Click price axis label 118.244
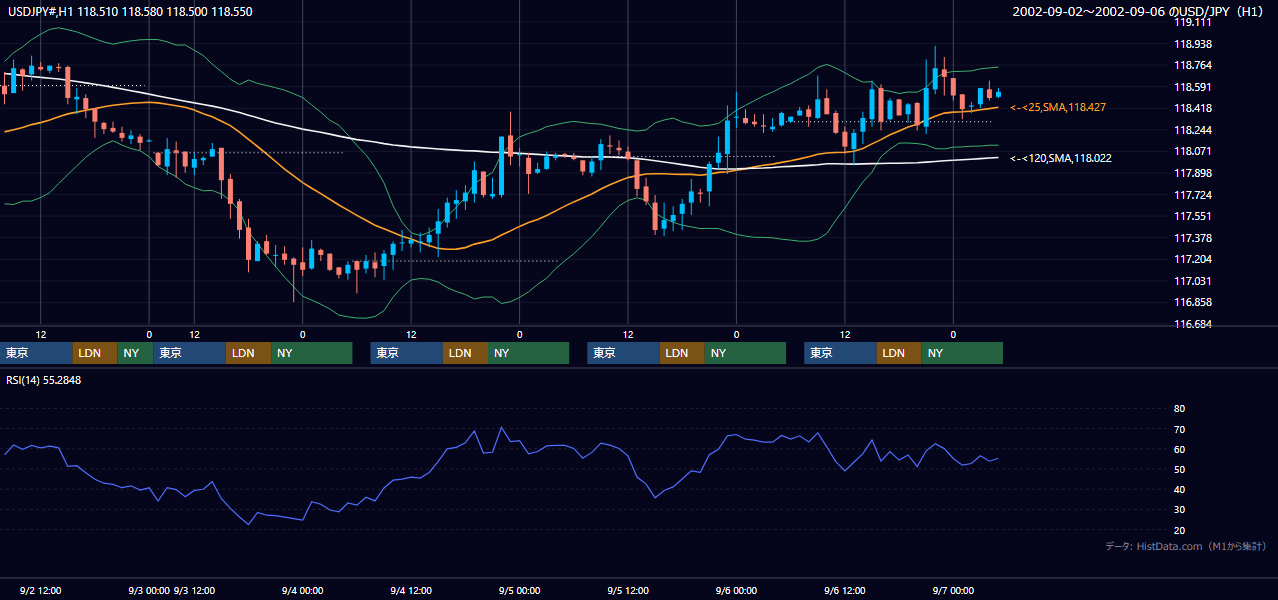 point(1192,130)
